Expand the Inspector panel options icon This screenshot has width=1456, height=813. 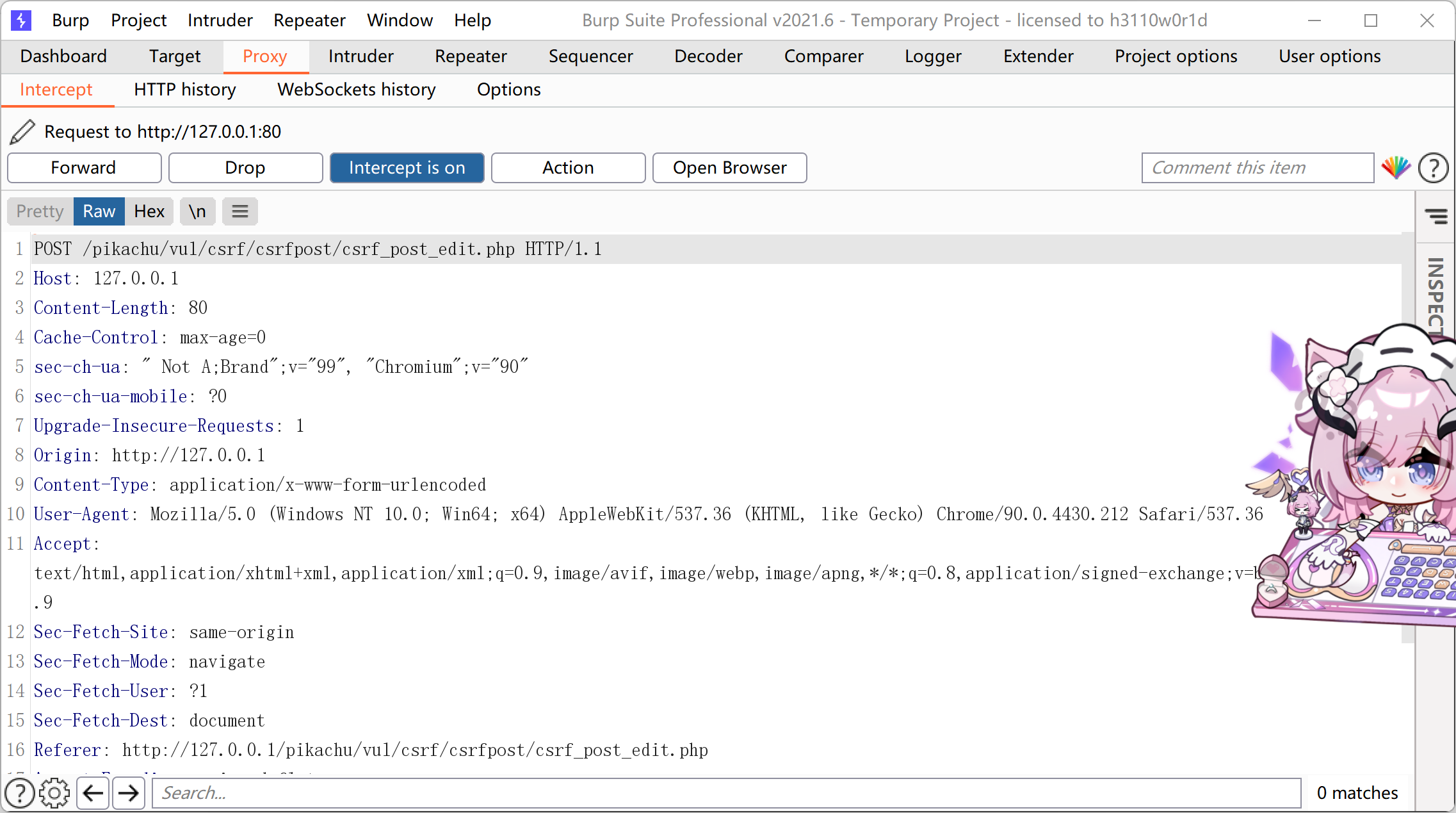pyautogui.click(x=1436, y=216)
